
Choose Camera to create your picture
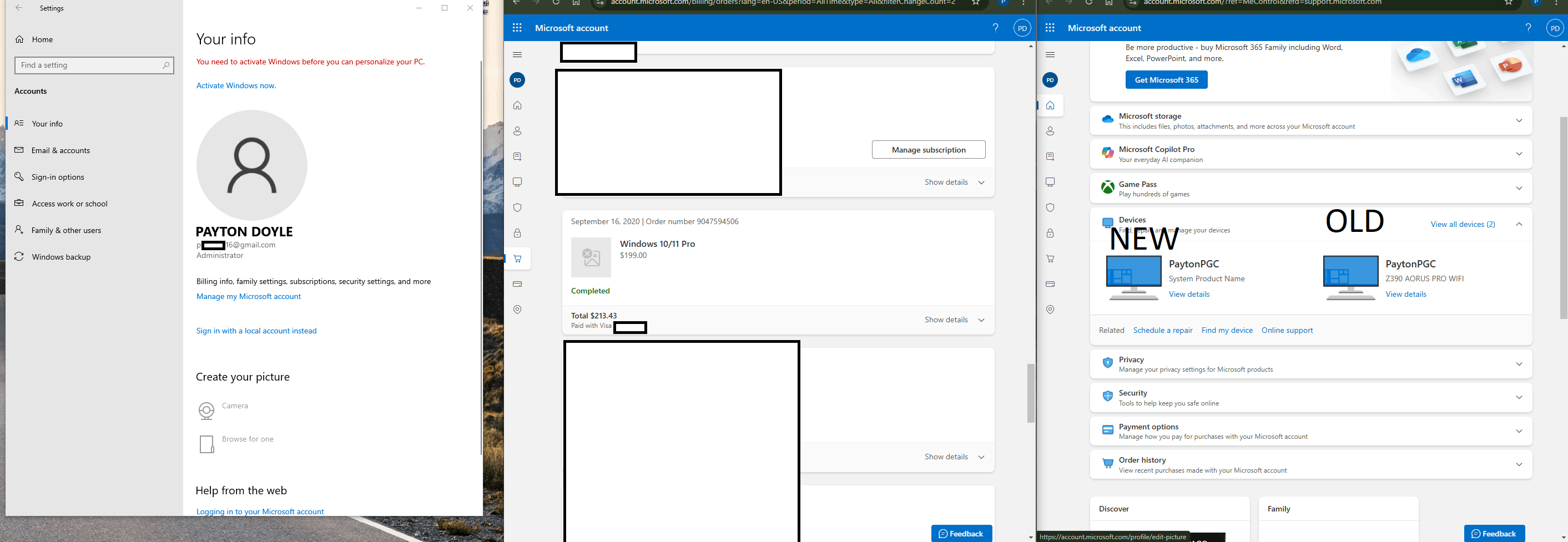pyautogui.click(x=223, y=410)
